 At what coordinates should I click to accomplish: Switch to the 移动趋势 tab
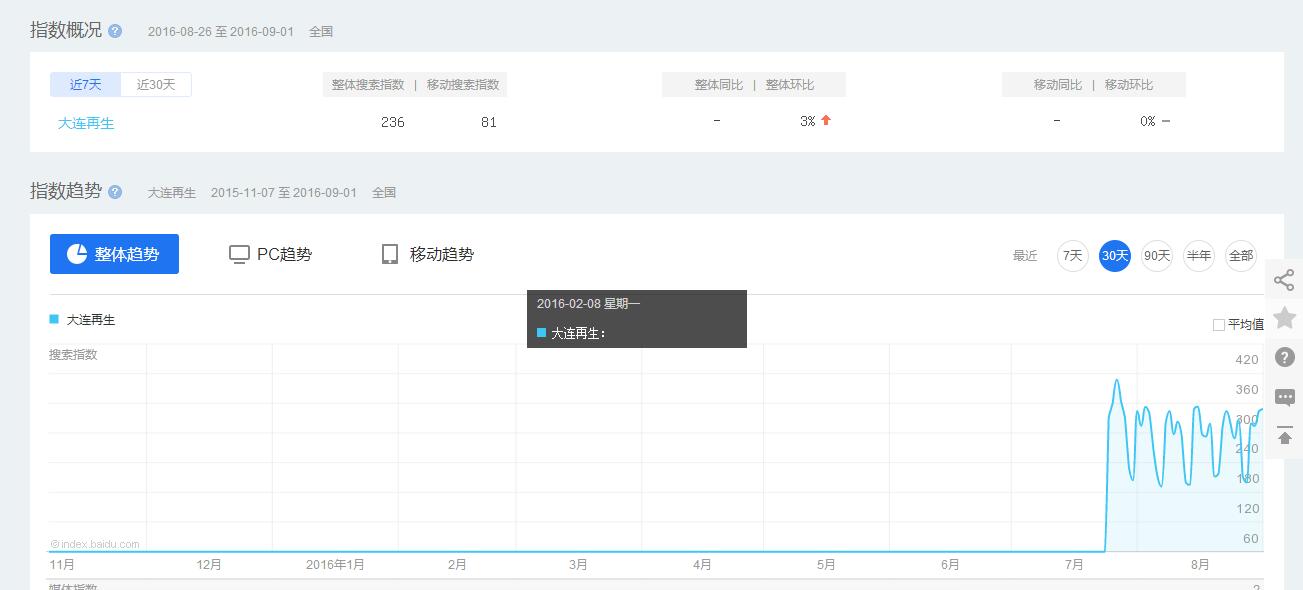428,254
